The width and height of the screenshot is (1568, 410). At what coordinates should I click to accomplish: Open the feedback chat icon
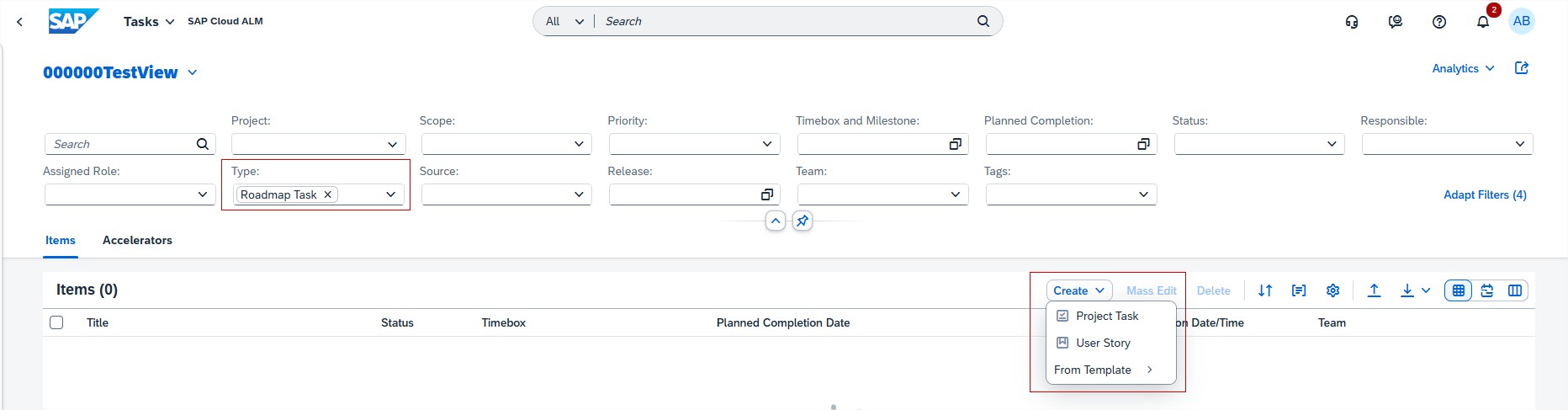coord(1395,22)
